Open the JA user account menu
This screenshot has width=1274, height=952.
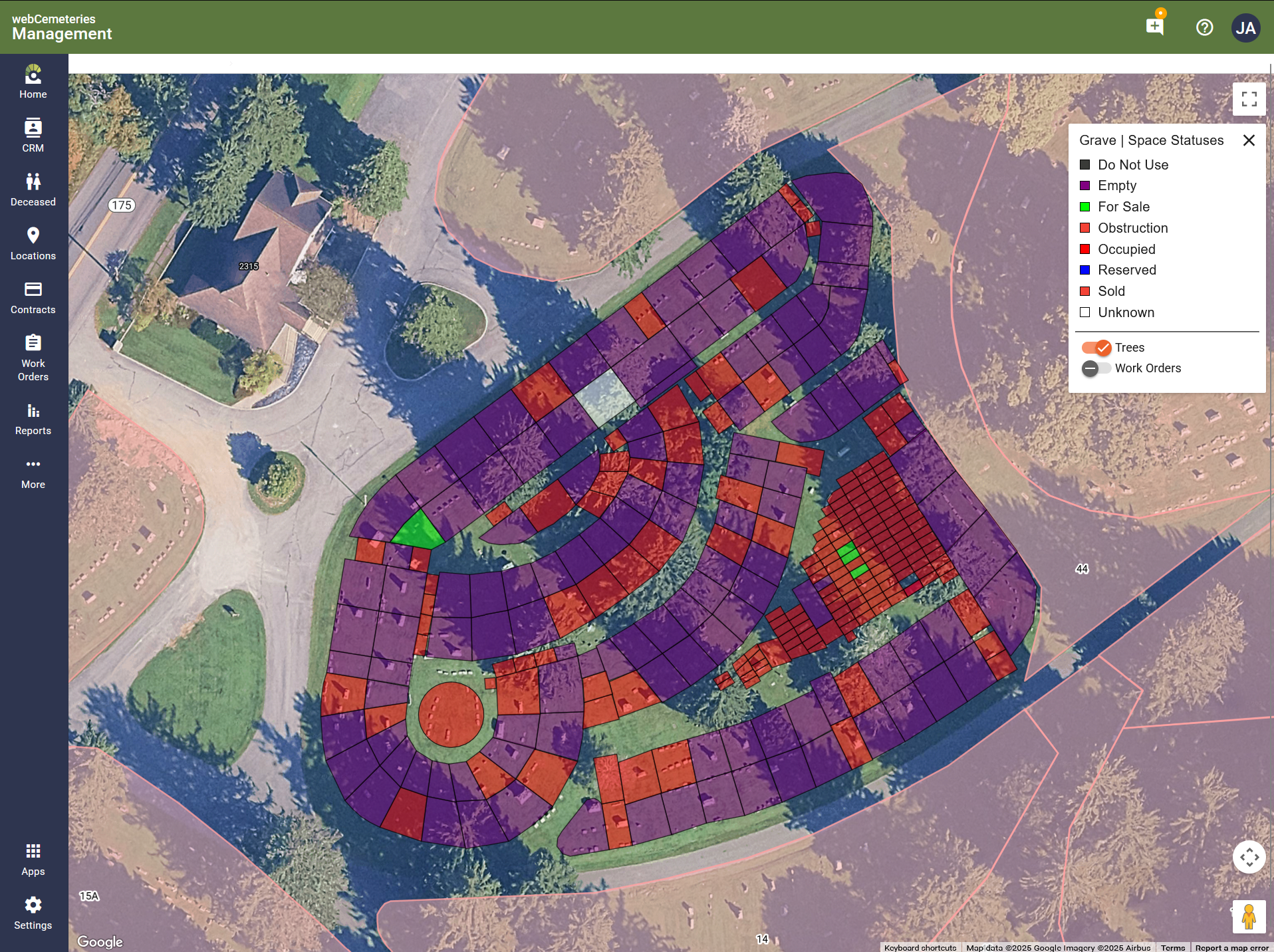click(1245, 28)
